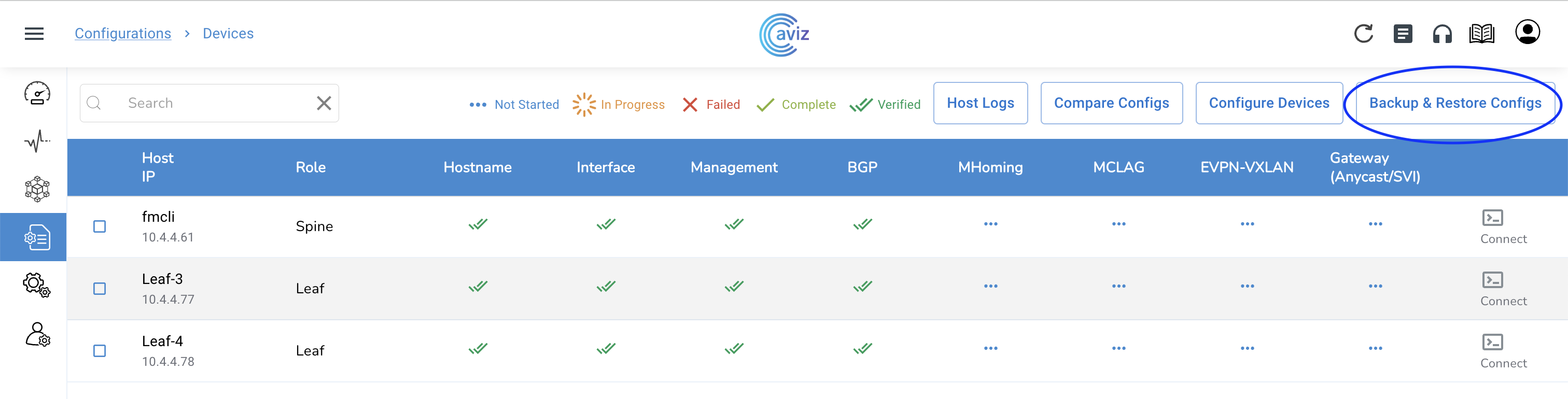Tick the checkbox for Leaf-3 device
This screenshot has width=1568, height=399.
100,289
